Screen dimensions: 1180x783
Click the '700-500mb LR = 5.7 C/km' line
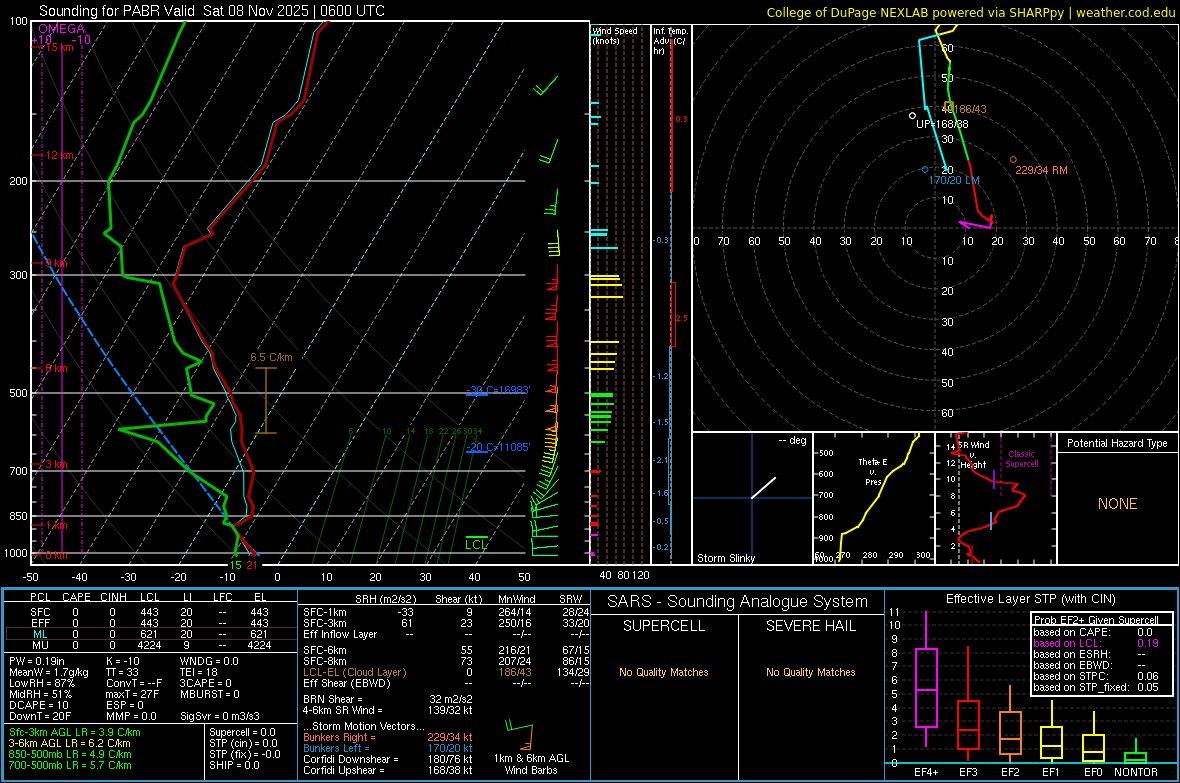coord(70,765)
